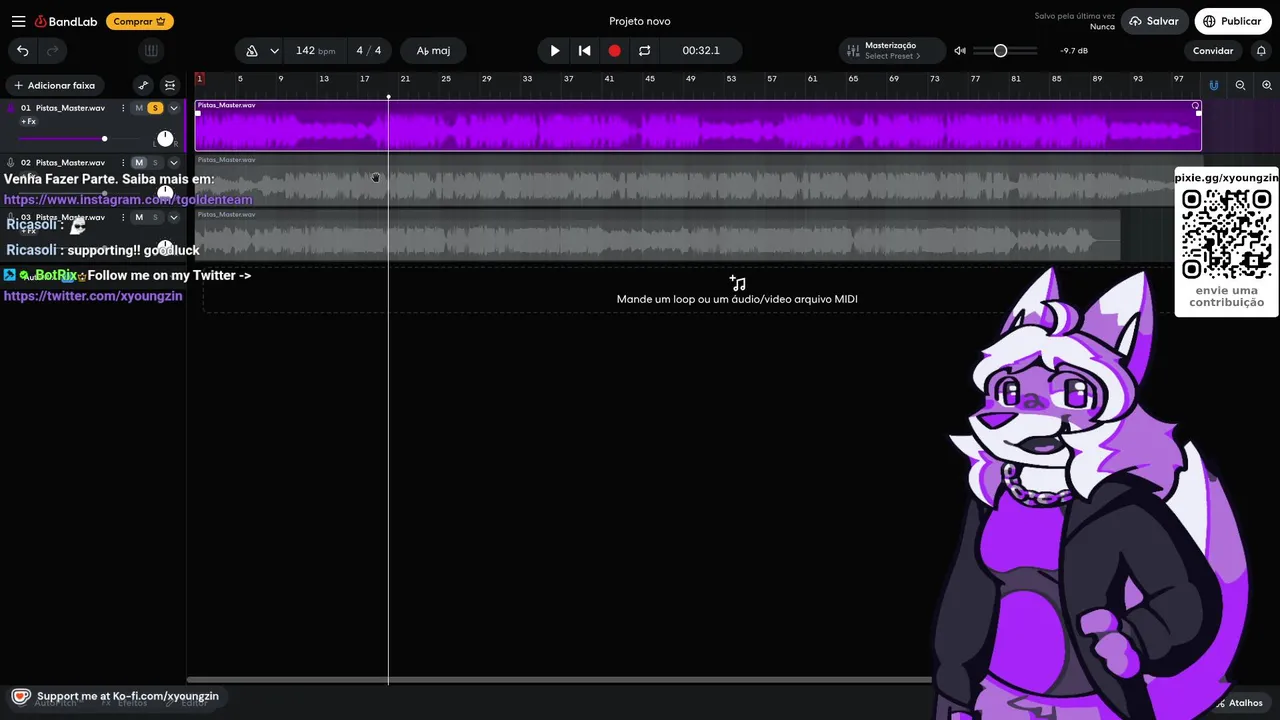Open the Instagram tgoldenteam link
The width and height of the screenshot is (1280, 720).
click(128, 199)
